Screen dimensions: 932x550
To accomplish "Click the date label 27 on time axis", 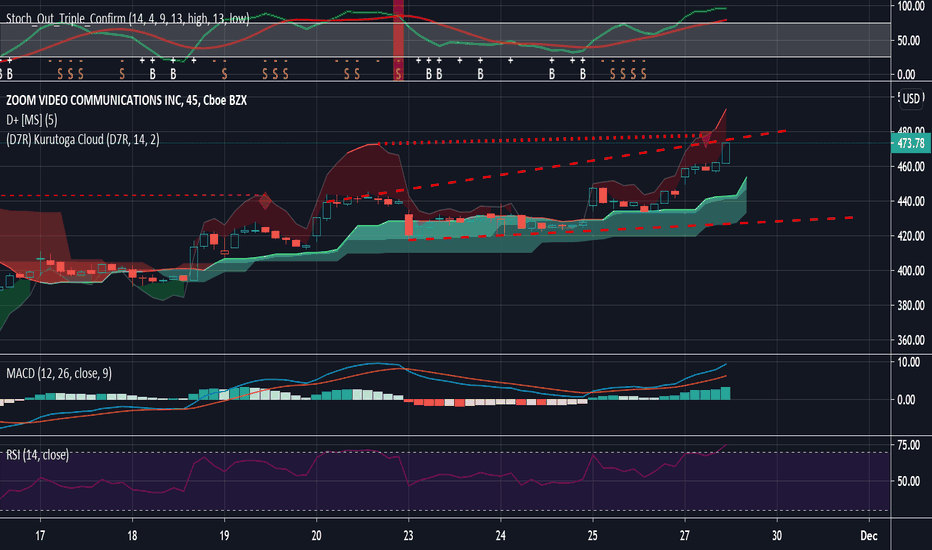I will point(685,535).
